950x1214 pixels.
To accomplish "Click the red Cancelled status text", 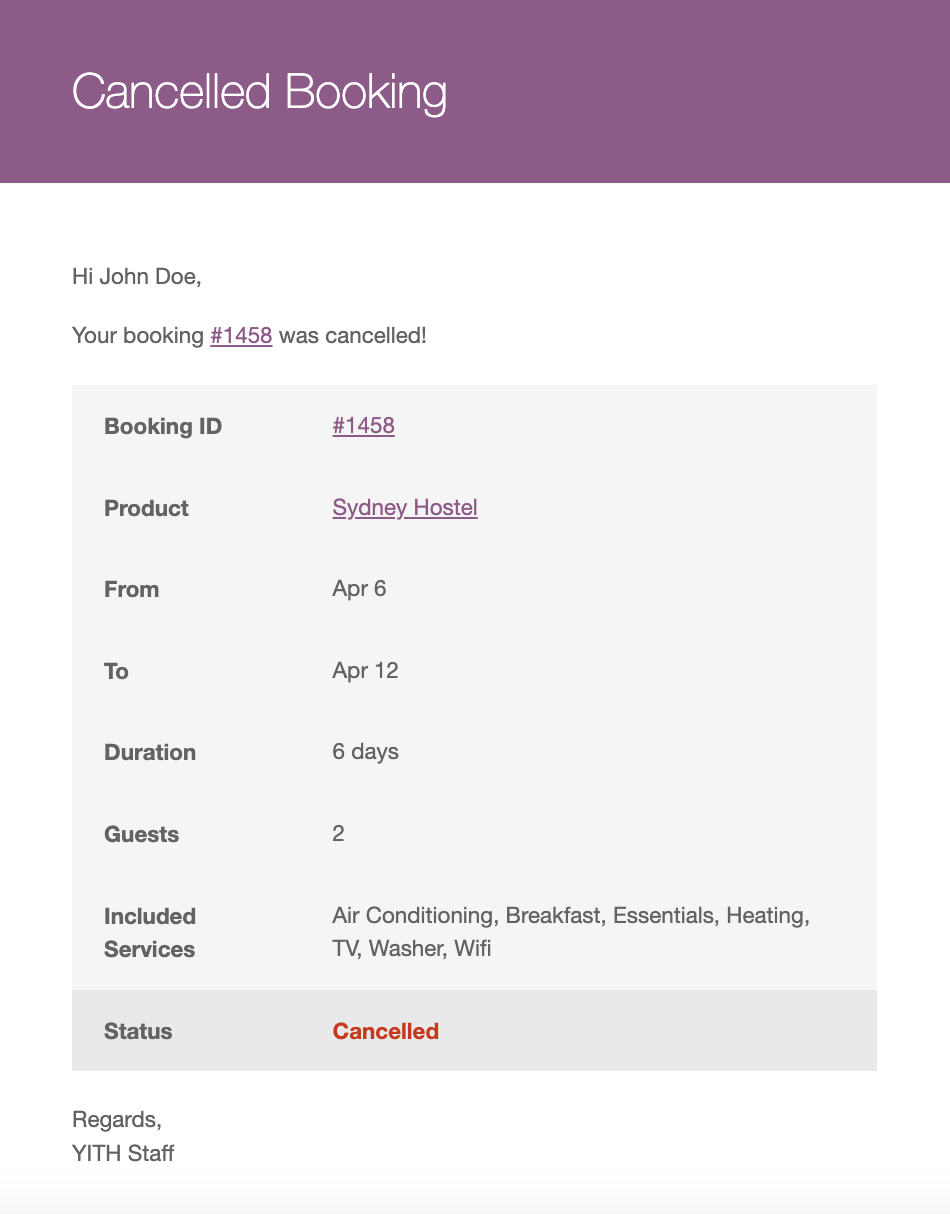I will [x=385, y=1032].
